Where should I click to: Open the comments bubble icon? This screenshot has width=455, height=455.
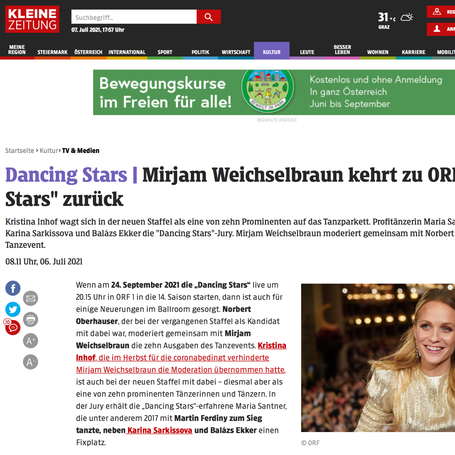tap(13, 328)
